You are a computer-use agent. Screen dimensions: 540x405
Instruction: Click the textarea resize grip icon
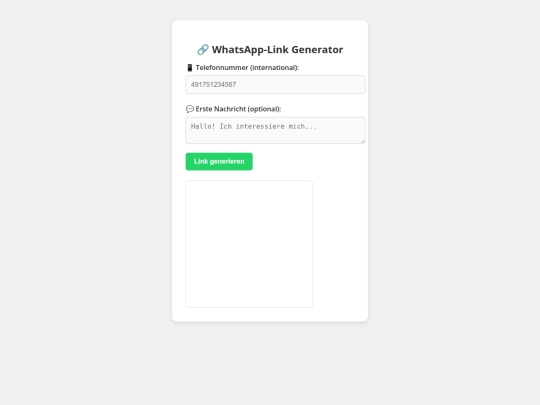(363, 141)
